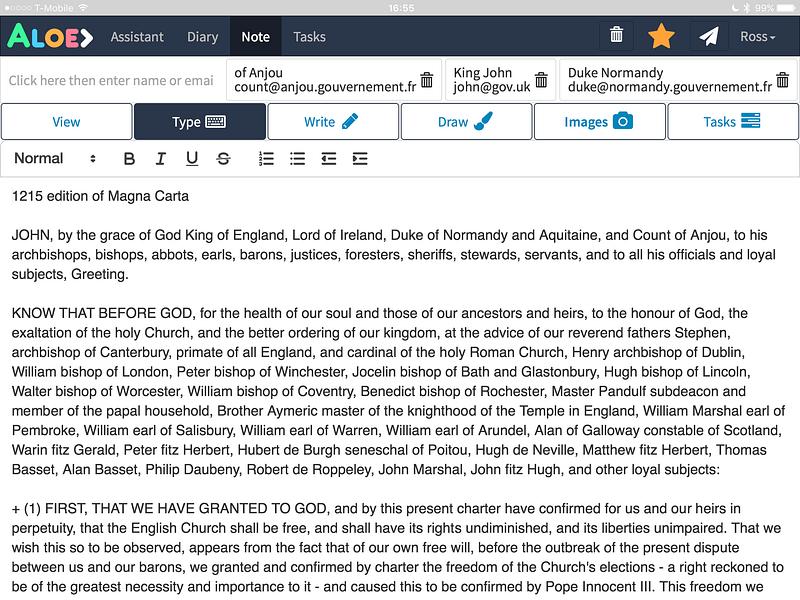The width and height of the screenshot is (800, 600).
Task: Open the Ross user menu
Action: (758, 37)
